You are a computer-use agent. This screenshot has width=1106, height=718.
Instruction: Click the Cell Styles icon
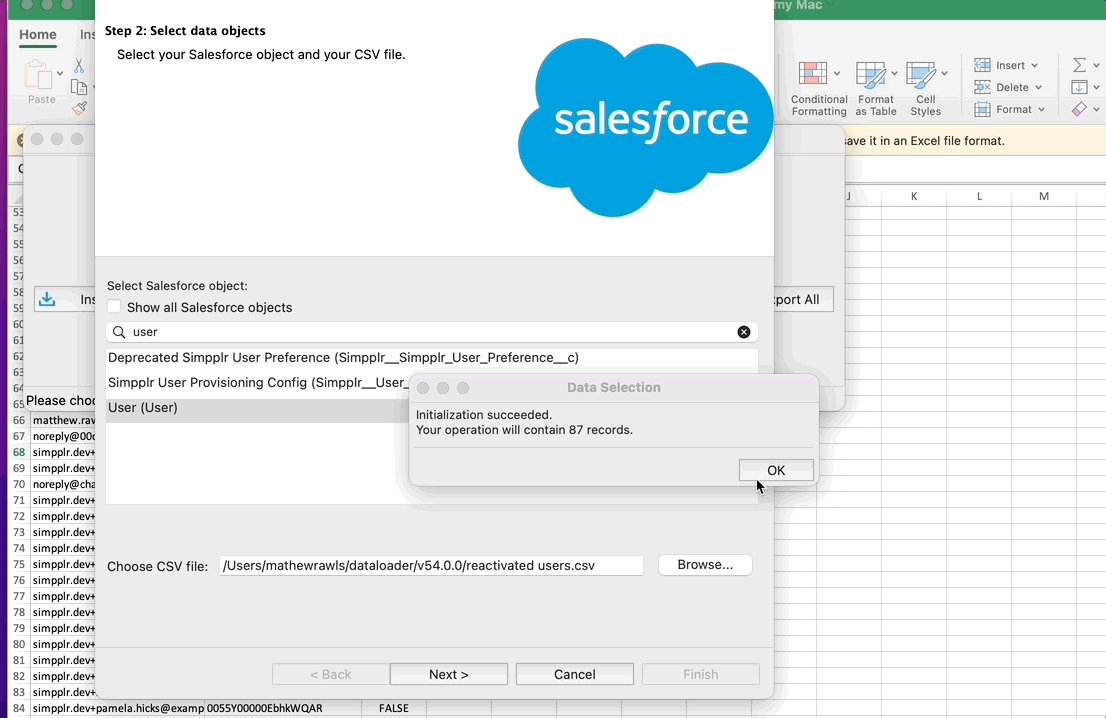pos(920,75)
